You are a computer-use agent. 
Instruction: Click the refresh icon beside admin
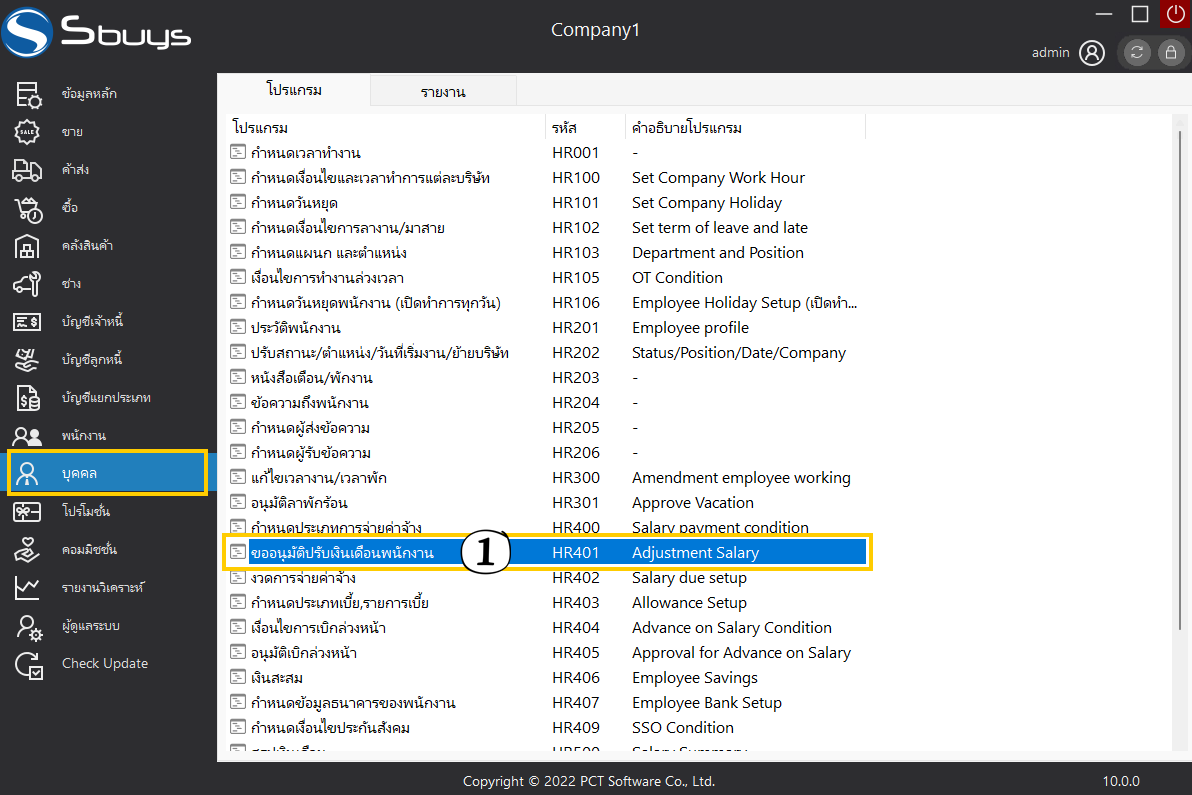[x=1136, y=53]
